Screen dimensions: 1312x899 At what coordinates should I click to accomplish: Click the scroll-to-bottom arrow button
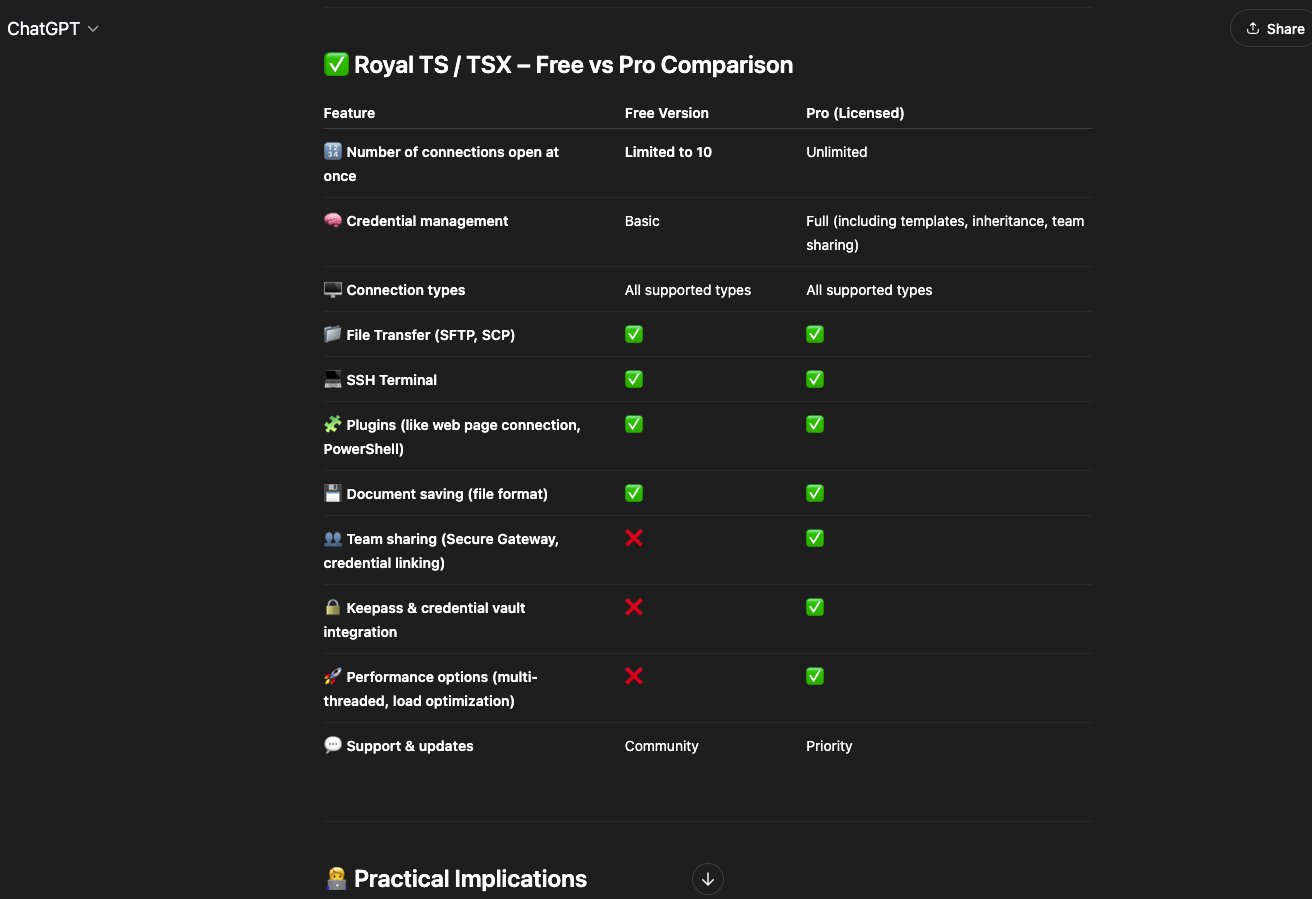[x=708, y=879]
